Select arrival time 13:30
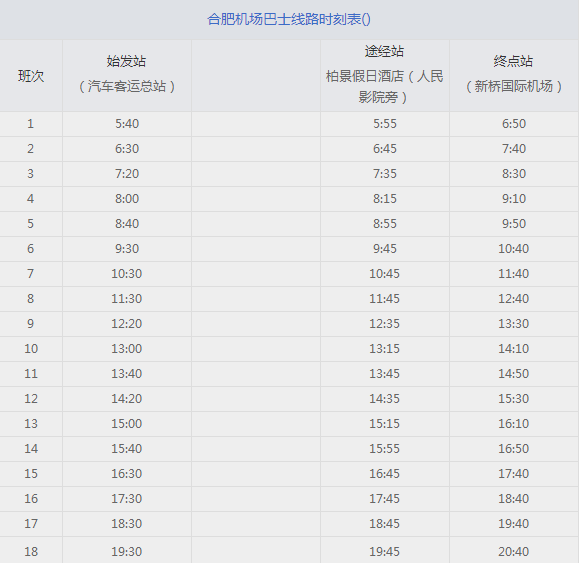 tap(513, 324)
